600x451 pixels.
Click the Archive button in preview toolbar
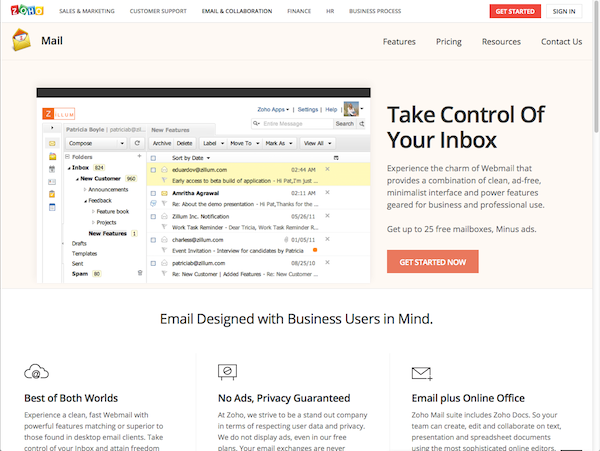point(162,143)
